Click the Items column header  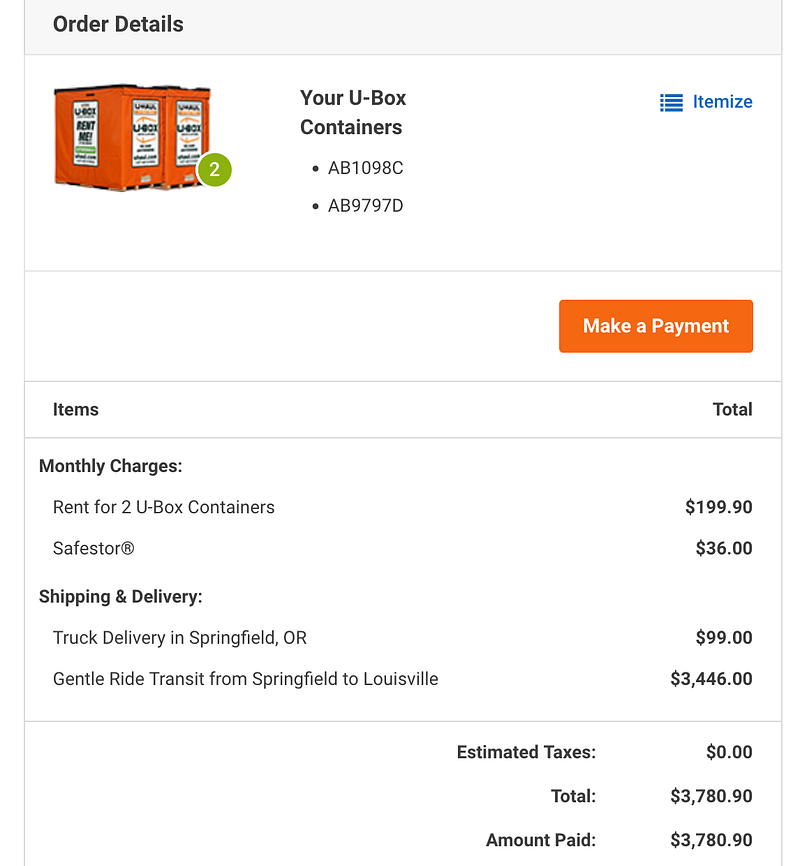pyautogui.click(x=76, y=409)
